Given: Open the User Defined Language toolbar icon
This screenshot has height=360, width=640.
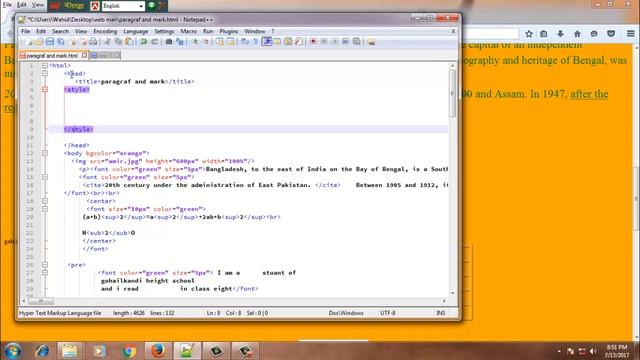Looking at the screenshot, I should (277, 42).
